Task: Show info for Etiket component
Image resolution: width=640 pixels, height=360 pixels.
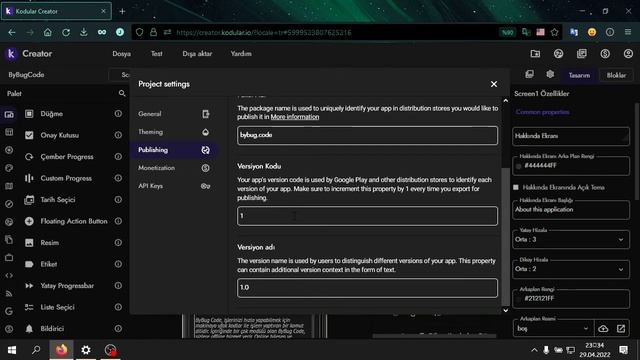Action: point(118,264)
